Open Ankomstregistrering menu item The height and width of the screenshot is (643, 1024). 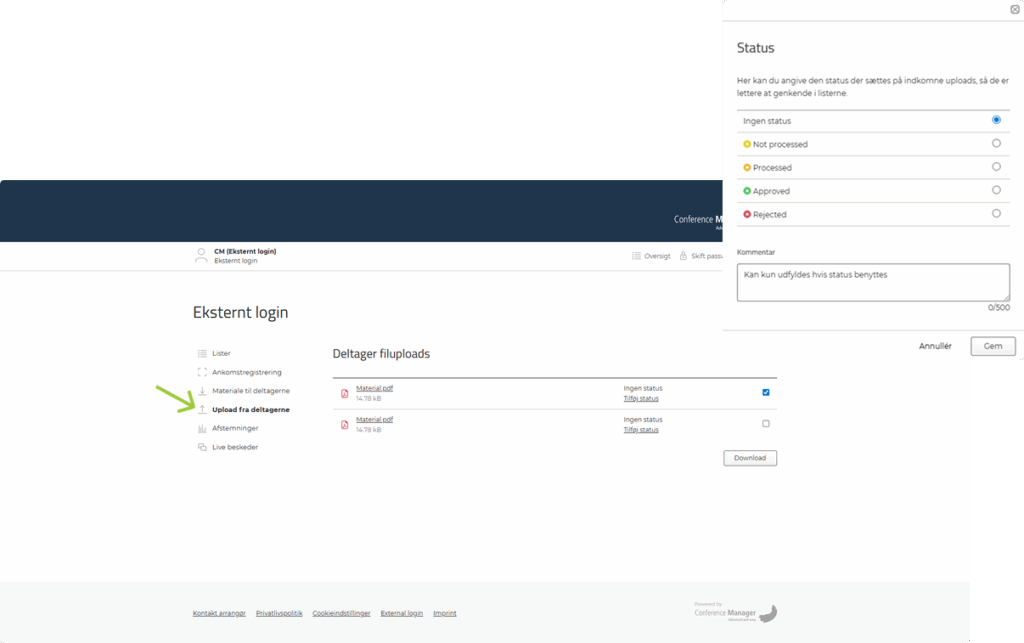247,372
